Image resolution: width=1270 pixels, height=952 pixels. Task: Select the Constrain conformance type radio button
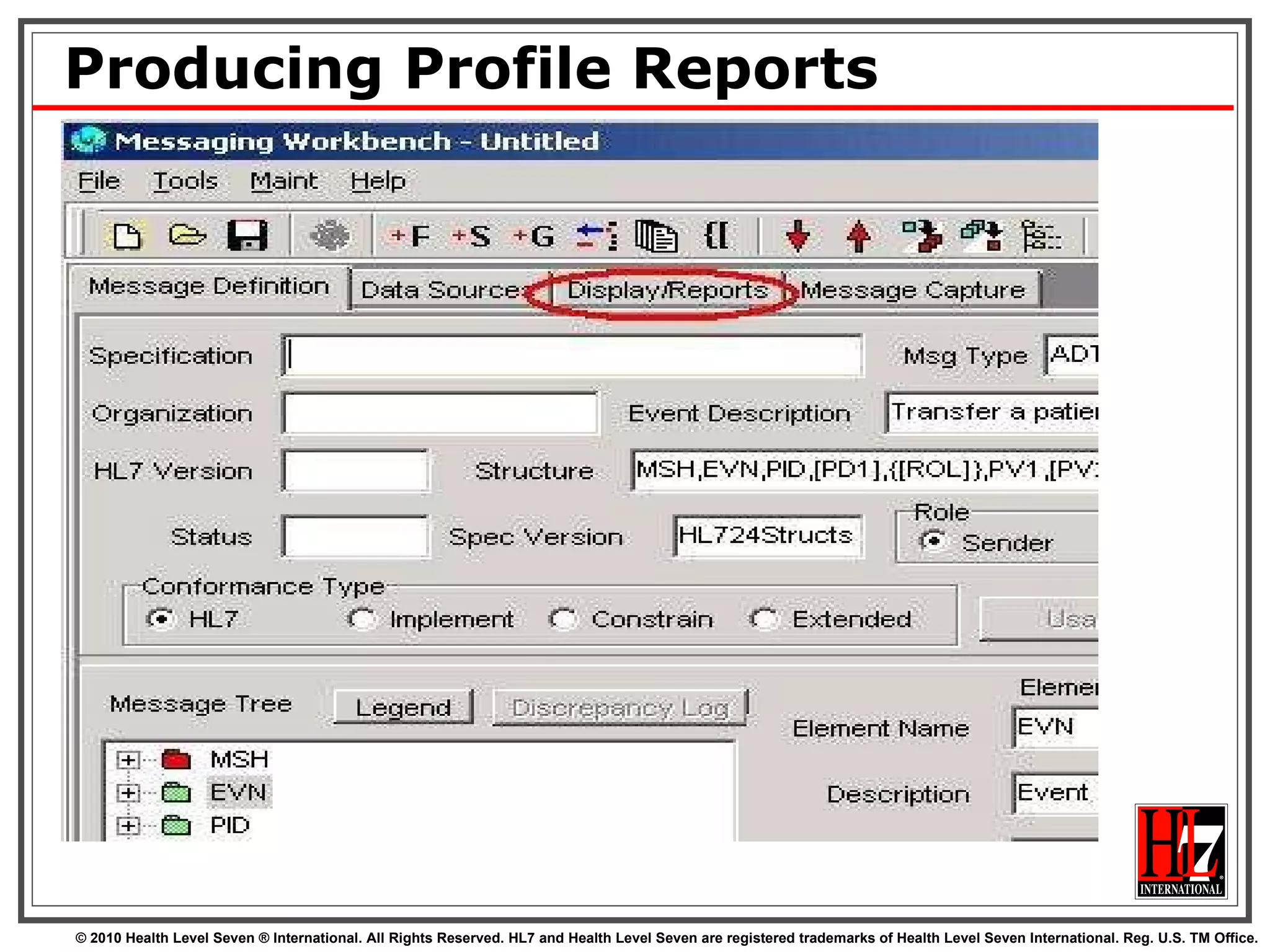click(x=564, y=619)
